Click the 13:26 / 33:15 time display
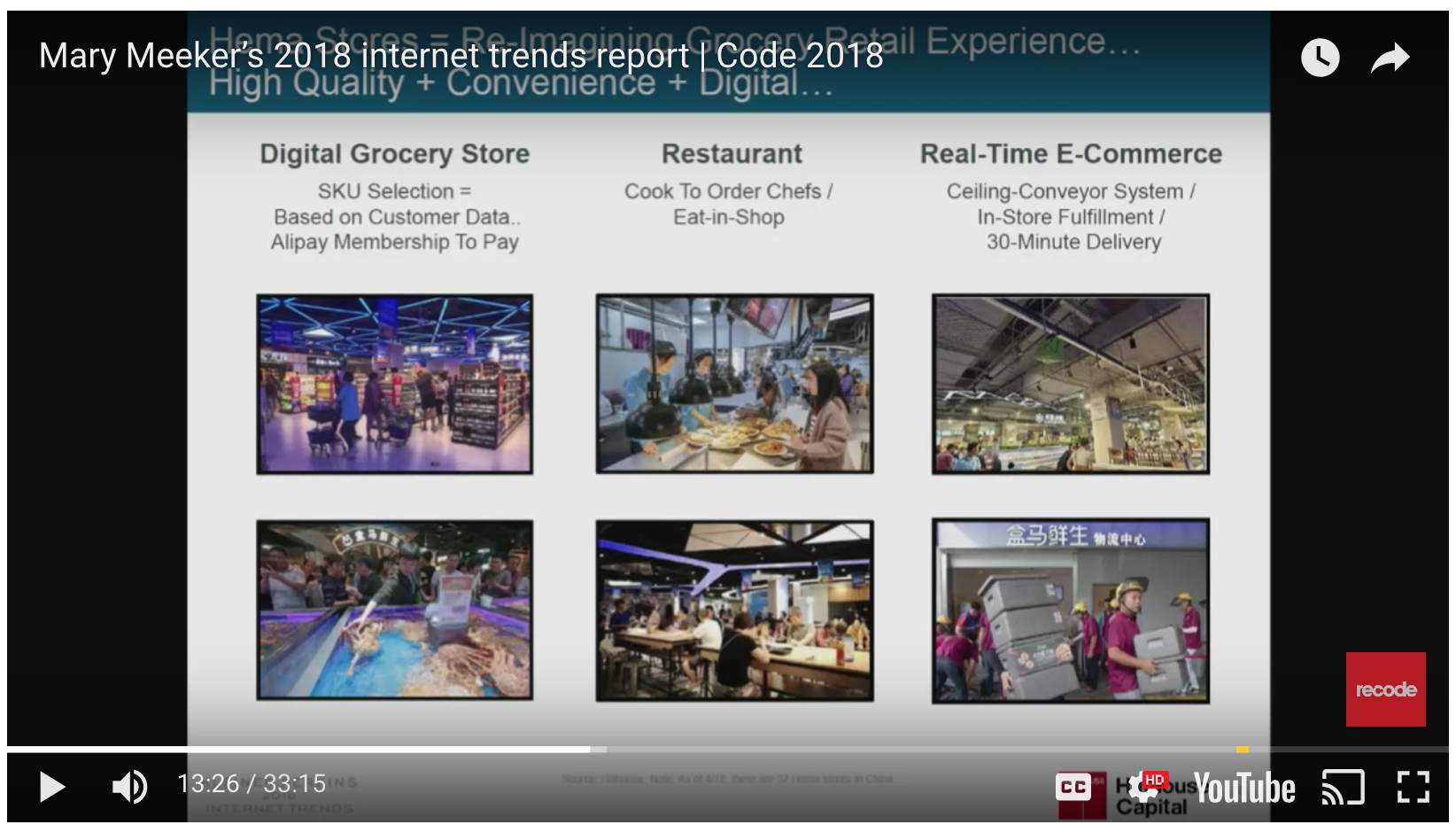Image resolution: width=1456 pixels, height=840 pixels. [x=252, y=784]
